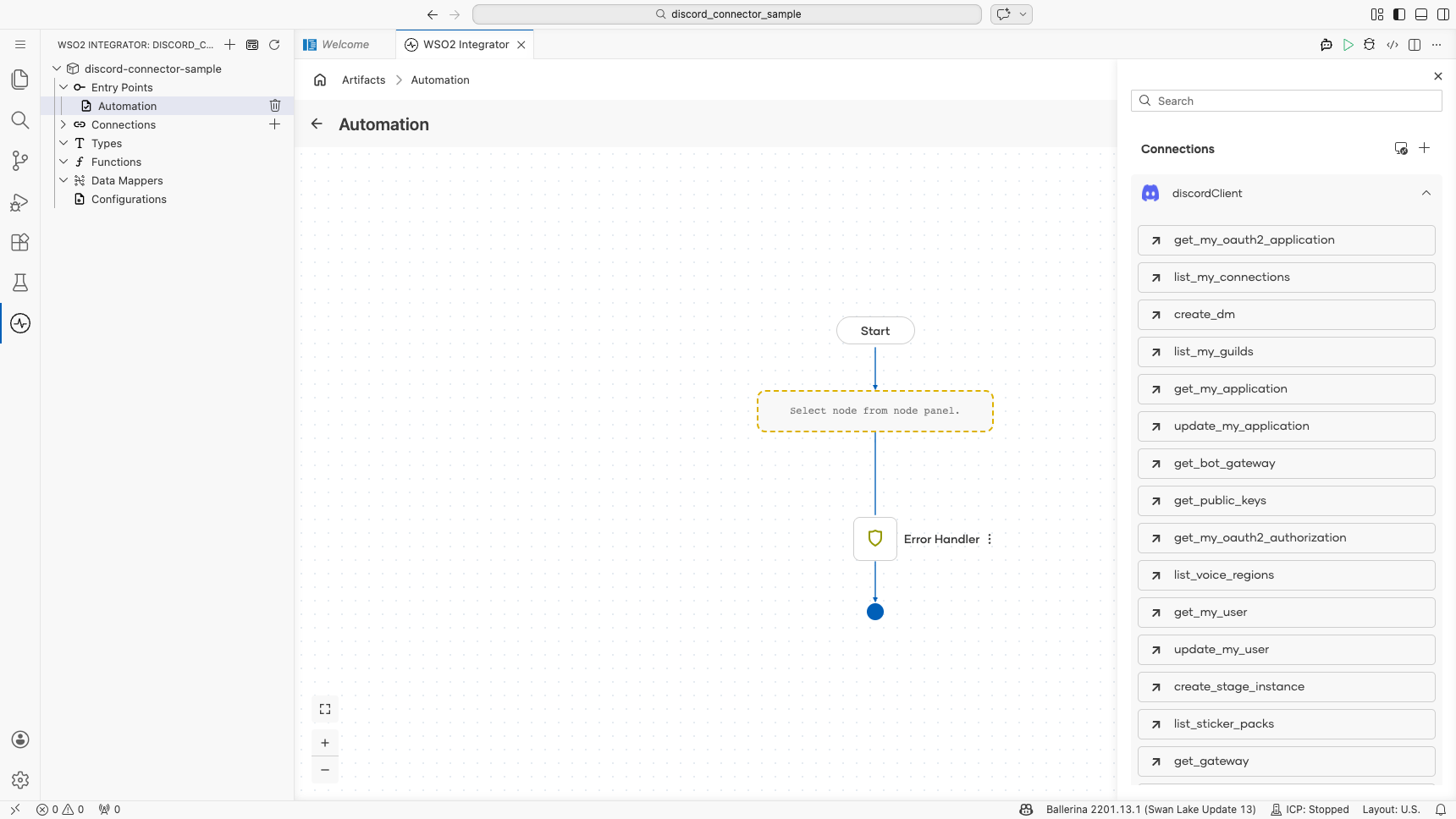
Task: Choose the list_my_guilds action
Action: [x=1286, y=352]
